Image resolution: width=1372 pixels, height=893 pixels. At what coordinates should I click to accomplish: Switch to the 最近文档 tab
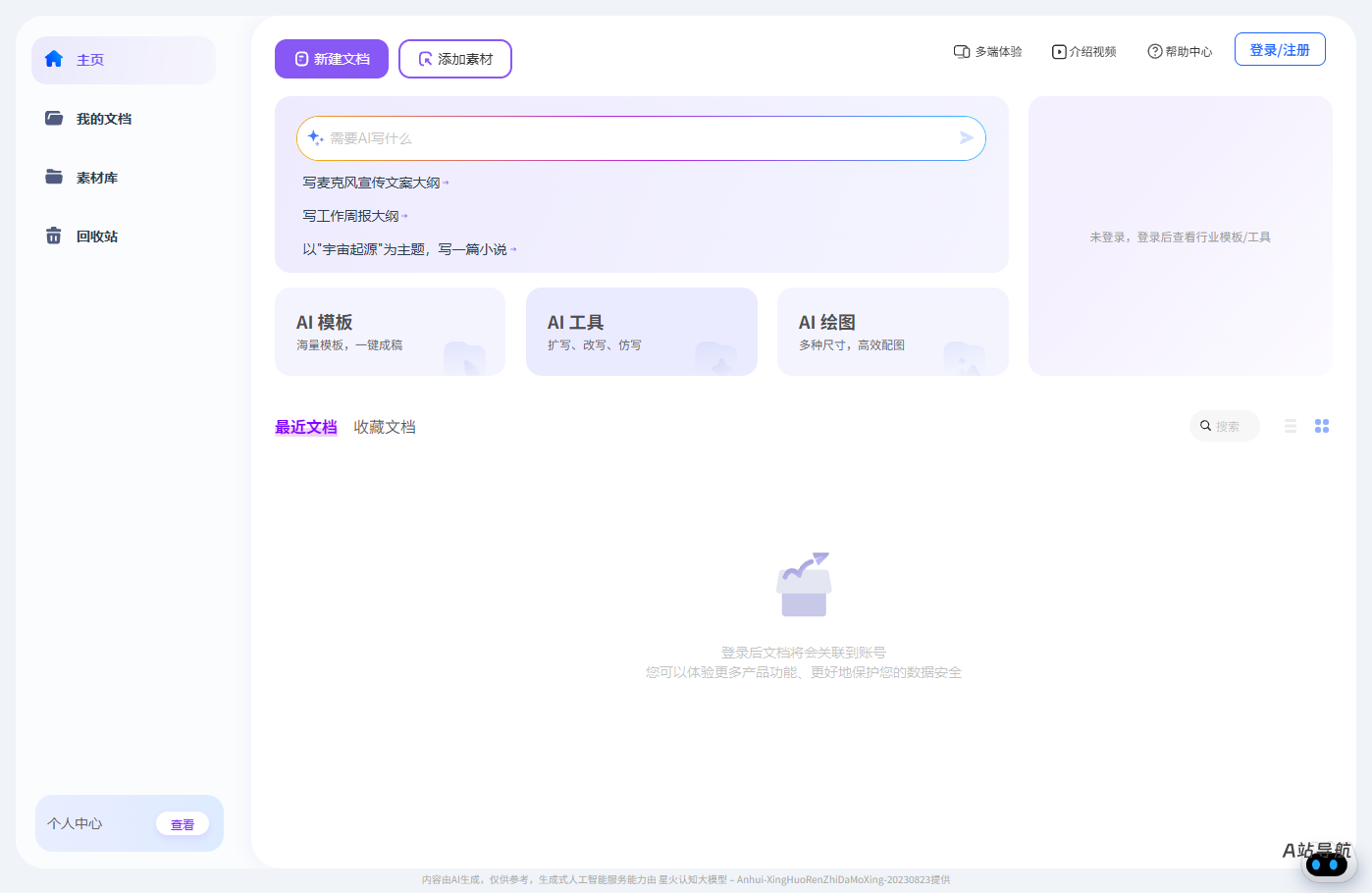pos(306,427)
